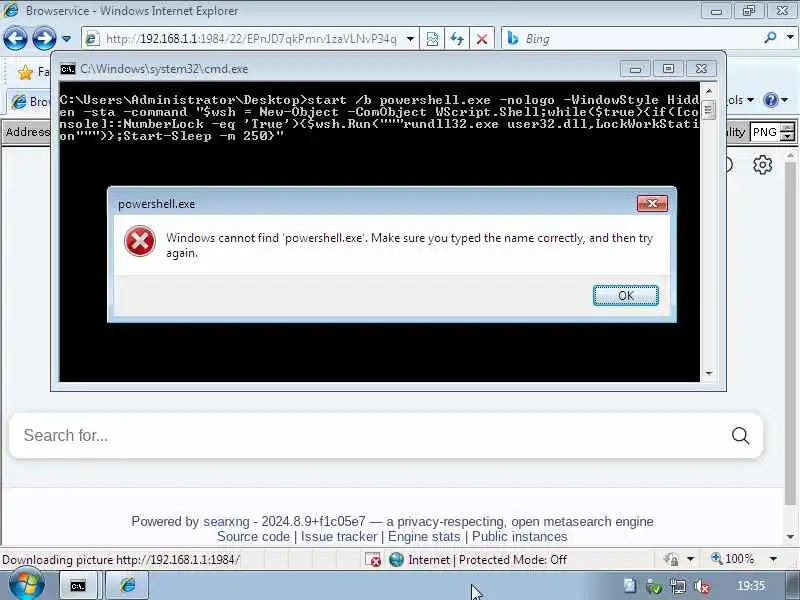Switch to Internet Explorer taskbar button
Image resolution: width=800 pixels, height=600 pixels.
click(x=128, y=586)
